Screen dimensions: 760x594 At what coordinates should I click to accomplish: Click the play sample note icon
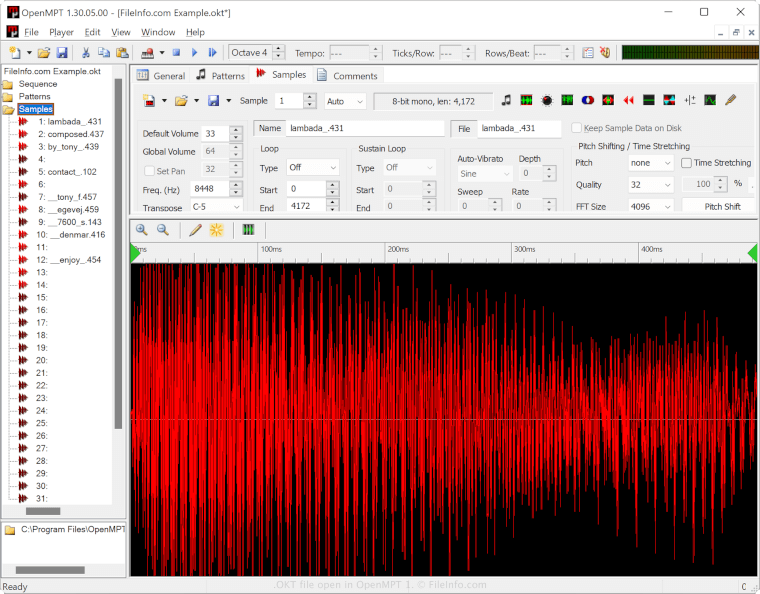tap(506, 101)
